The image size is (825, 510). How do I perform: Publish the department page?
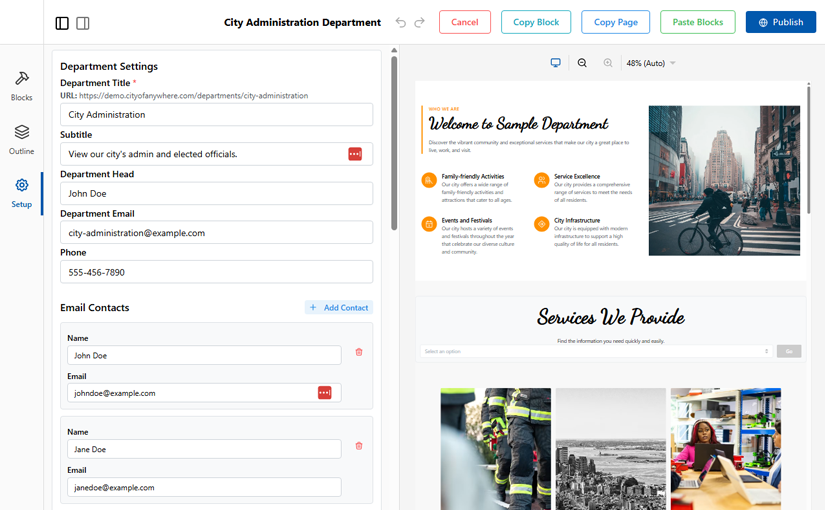pyautogui.click(x=781, y=22)
